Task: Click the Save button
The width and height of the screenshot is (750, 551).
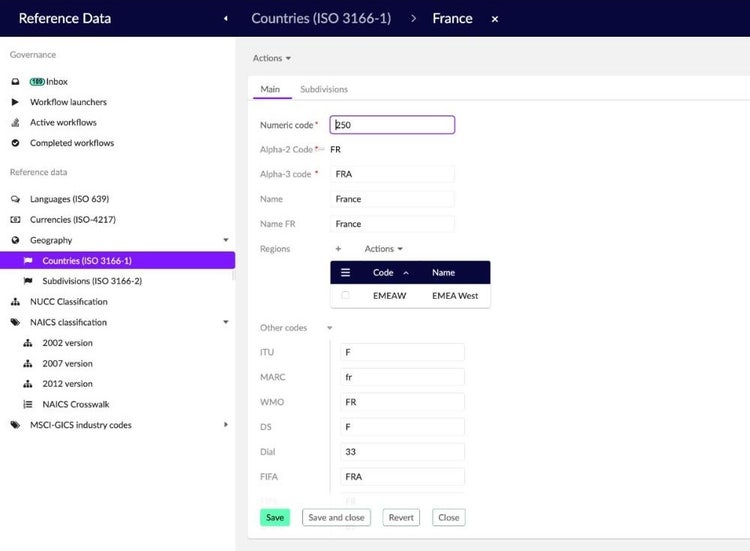Action: (275, 518)
